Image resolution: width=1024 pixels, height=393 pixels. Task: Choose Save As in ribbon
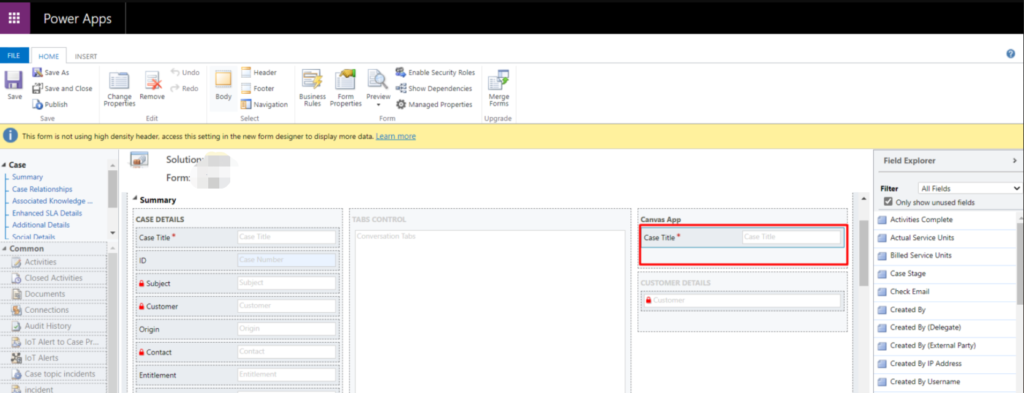tap(50, 72)
